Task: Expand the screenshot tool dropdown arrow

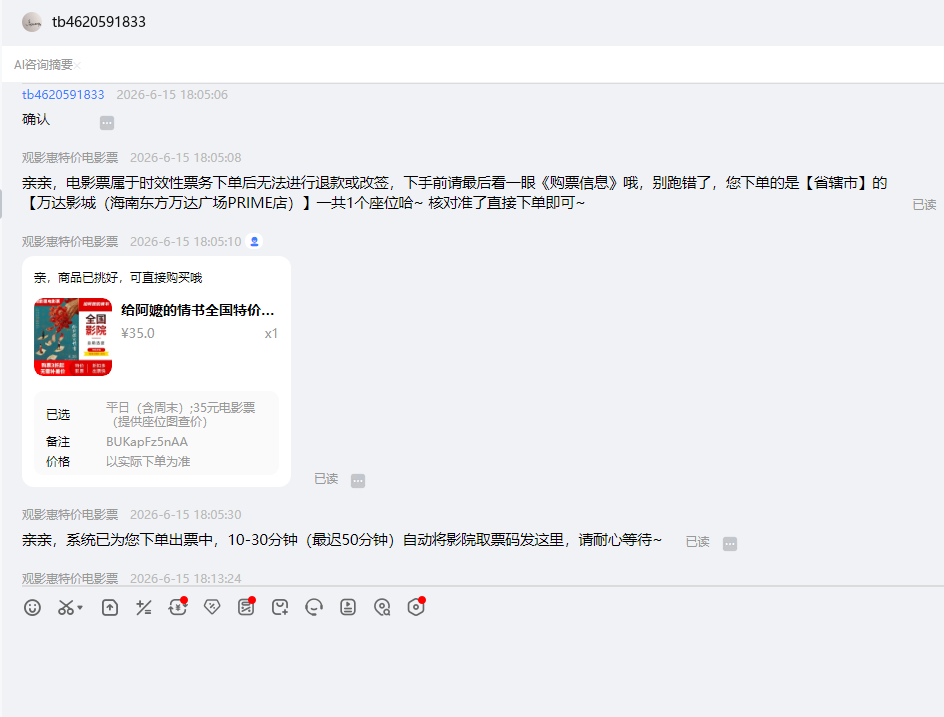Action: coord(80,607)
